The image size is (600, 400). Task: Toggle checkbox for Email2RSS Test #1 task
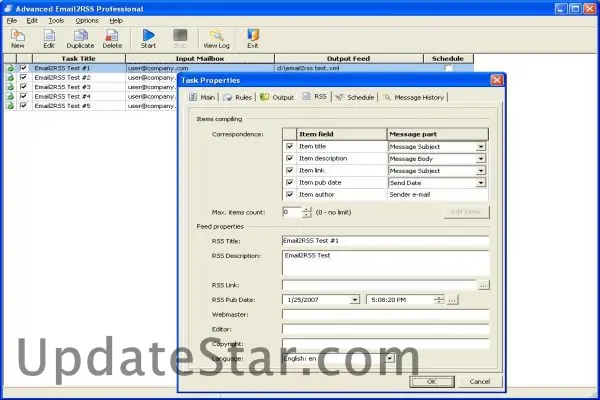24,68
